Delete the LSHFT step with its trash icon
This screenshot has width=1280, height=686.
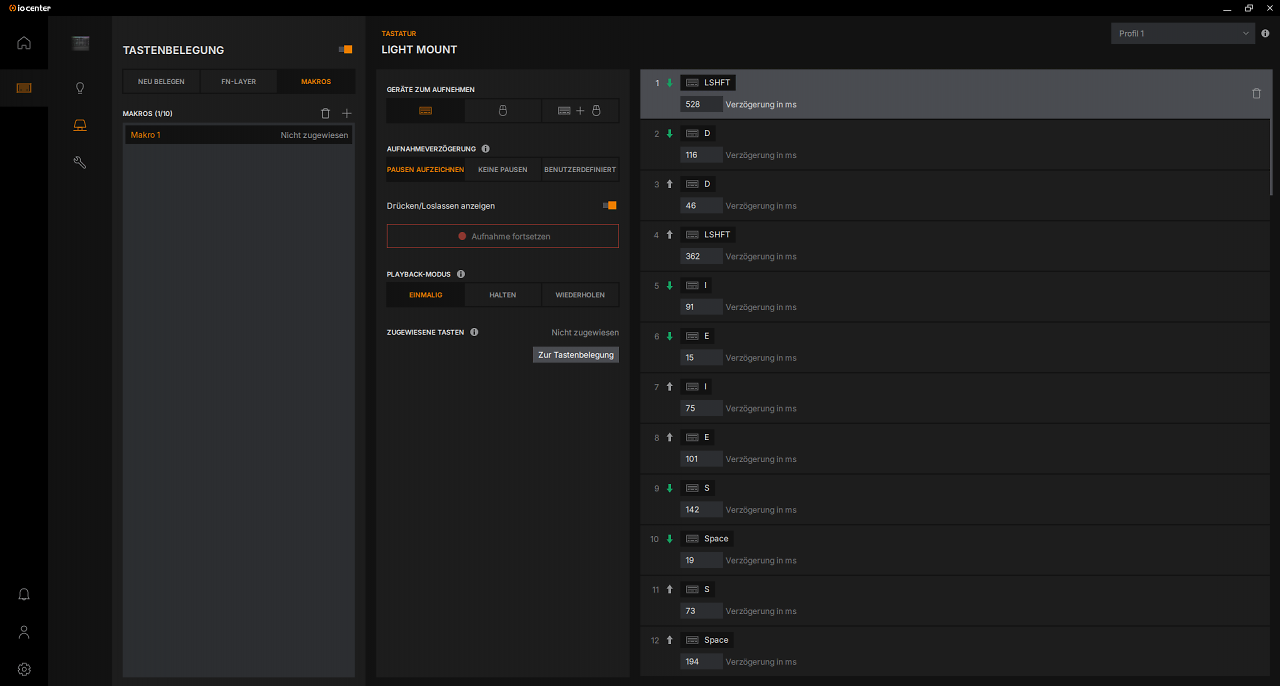coord(1257,93)
